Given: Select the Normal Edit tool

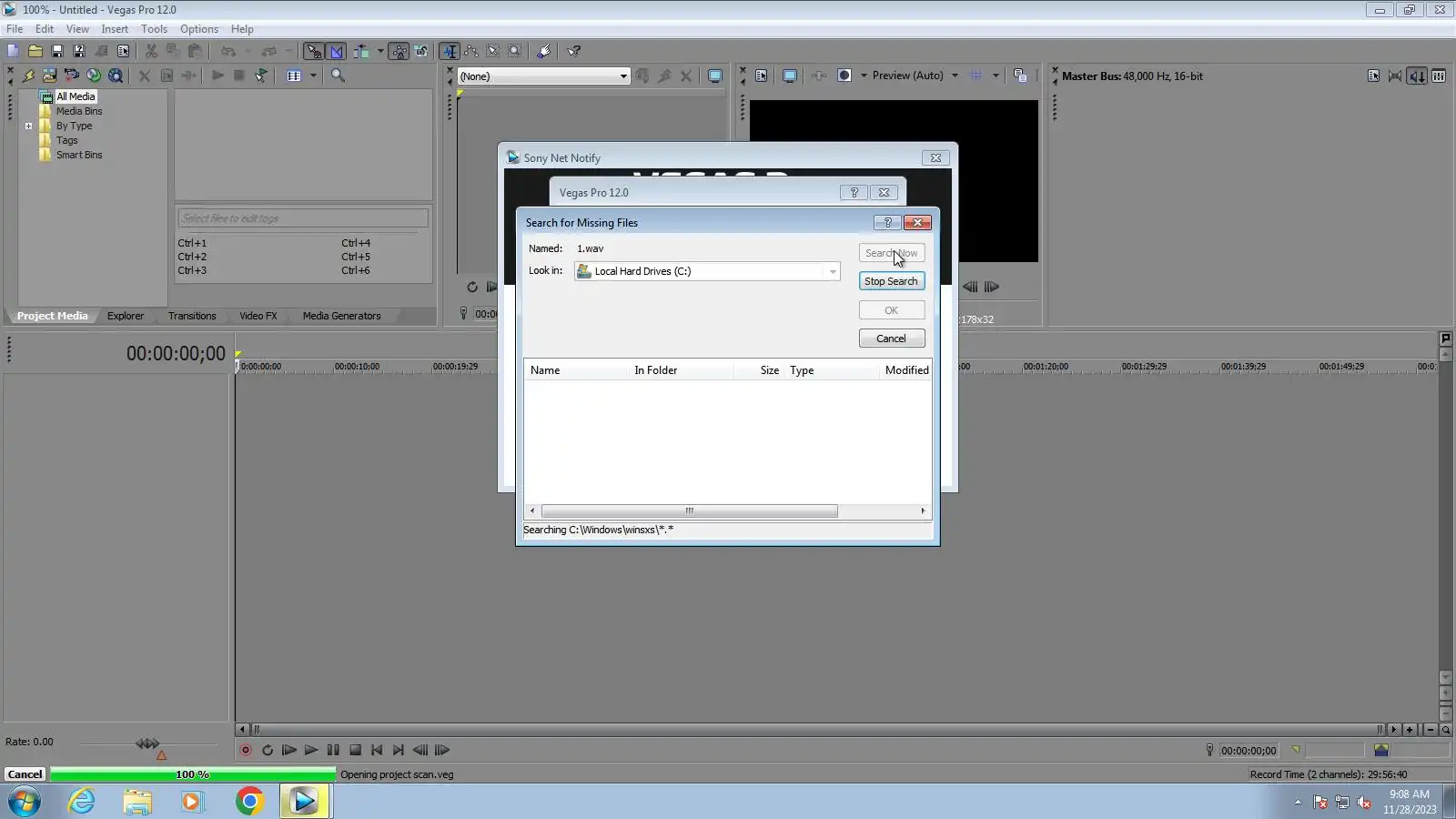Looking at the screenshot, I should click(450, 51).
